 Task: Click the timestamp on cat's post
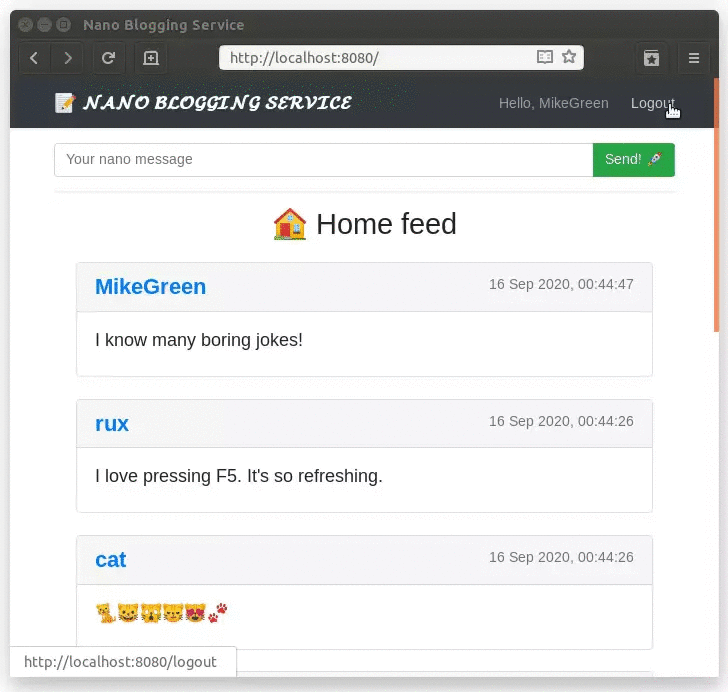click(561, 557)
